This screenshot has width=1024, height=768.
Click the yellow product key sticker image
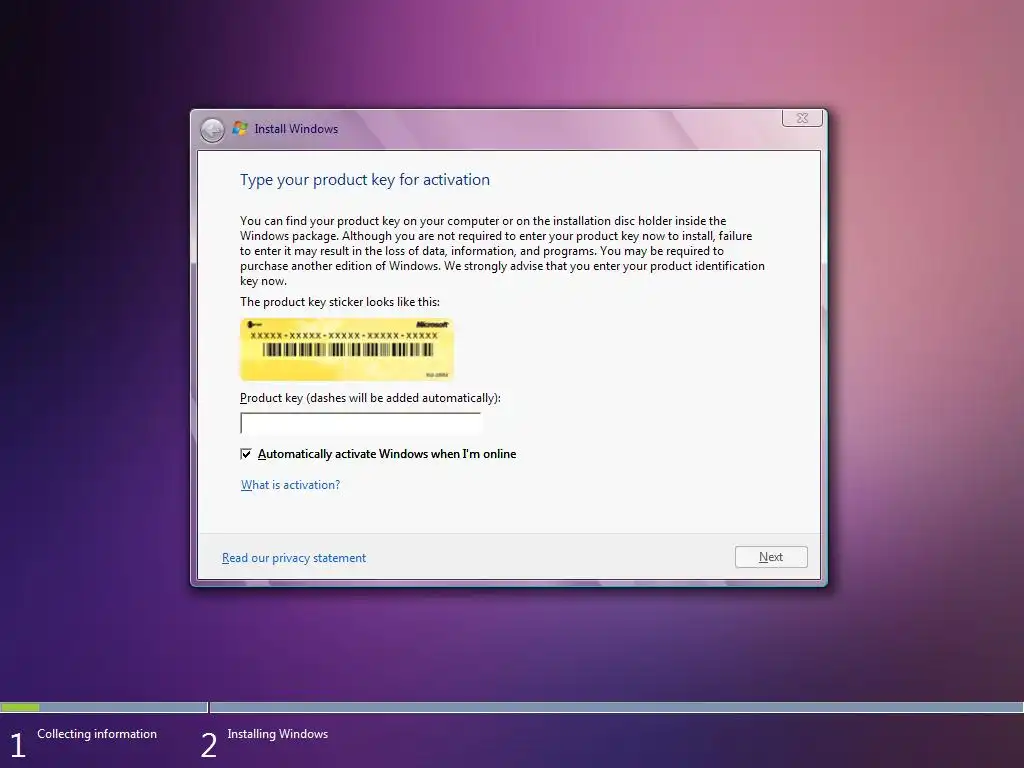347,349
